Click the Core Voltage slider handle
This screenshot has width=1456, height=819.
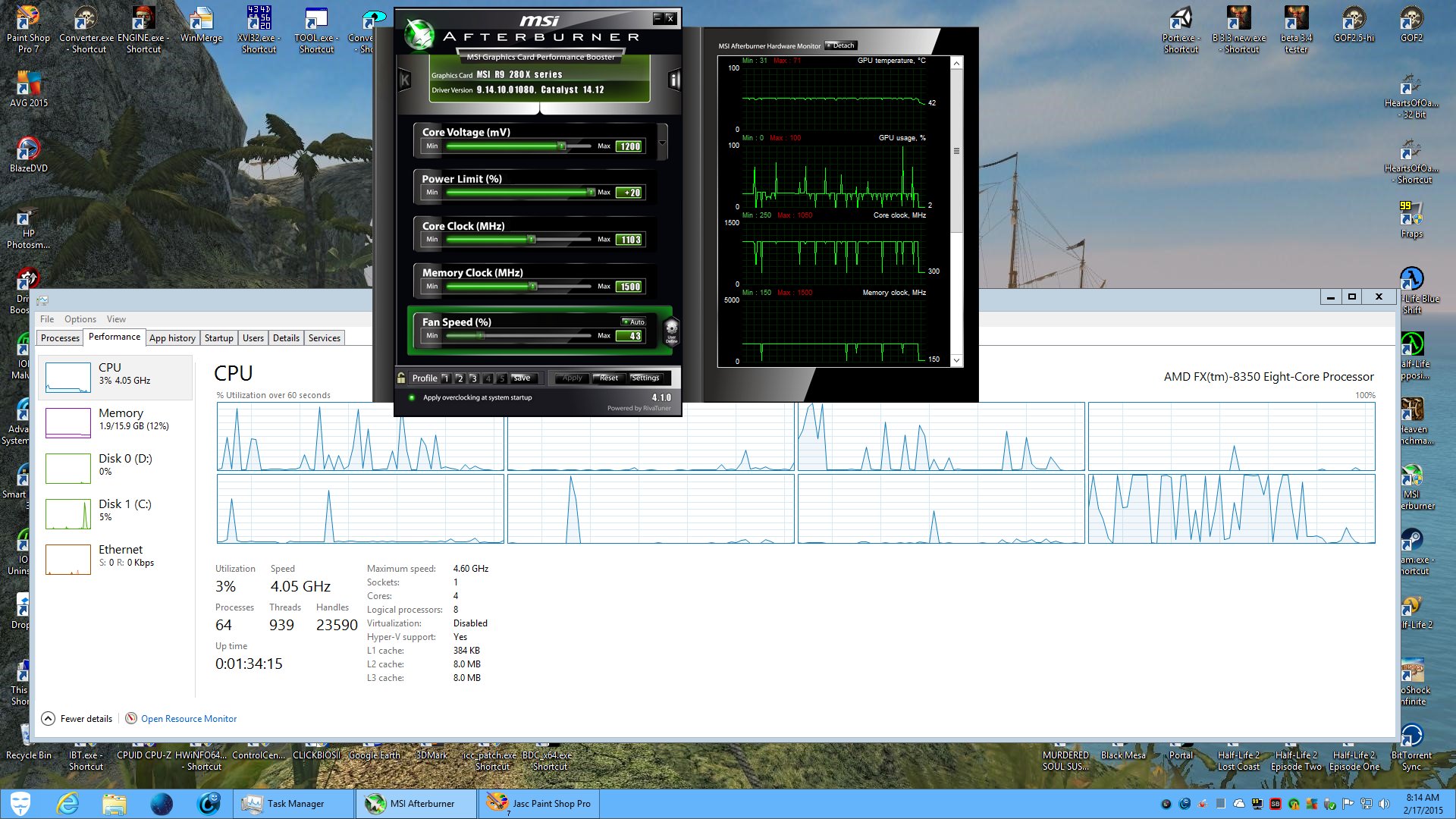tap(561, 146)
